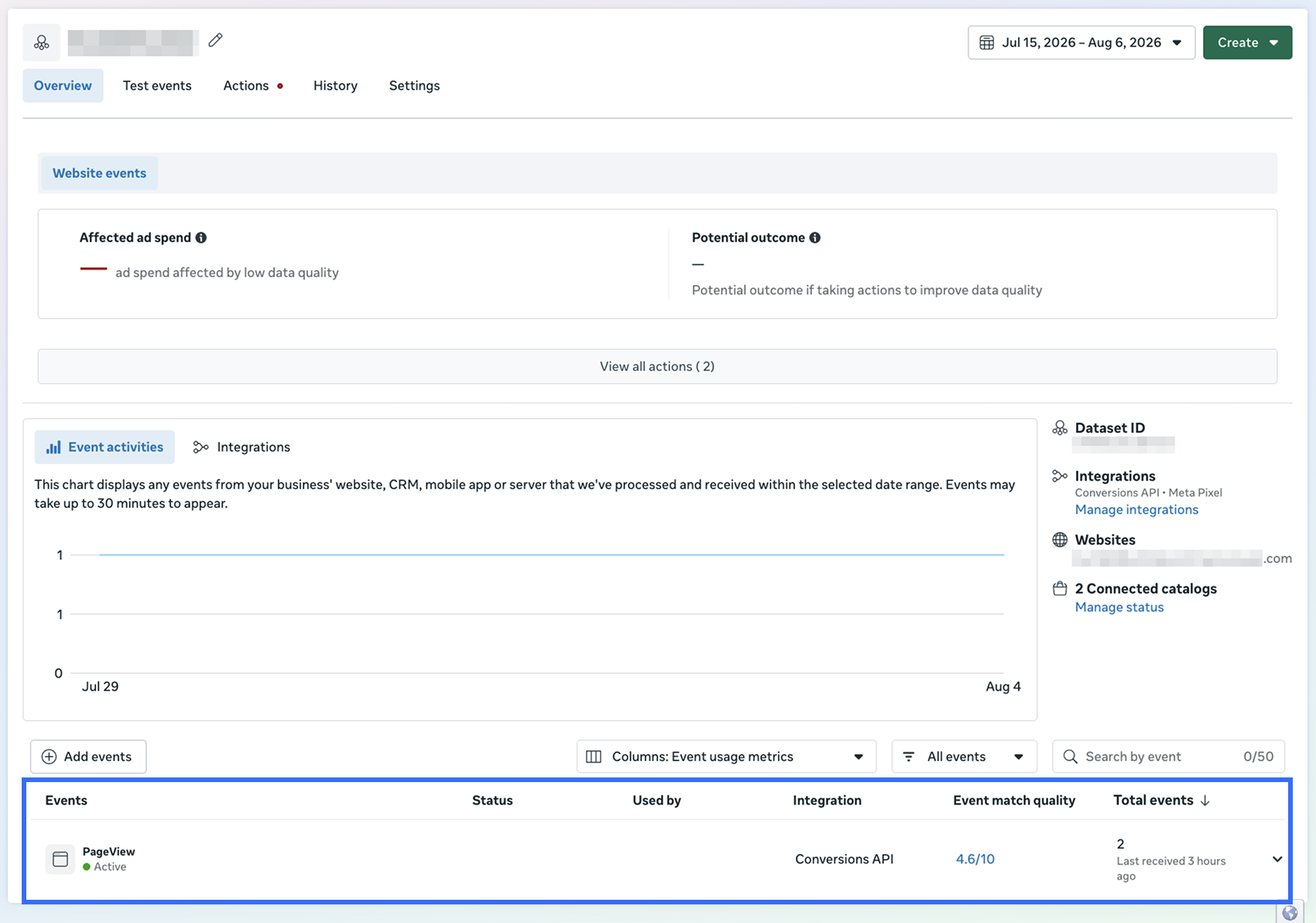Select the Website events tab
1316x923 pixels.
coord(99,173)
